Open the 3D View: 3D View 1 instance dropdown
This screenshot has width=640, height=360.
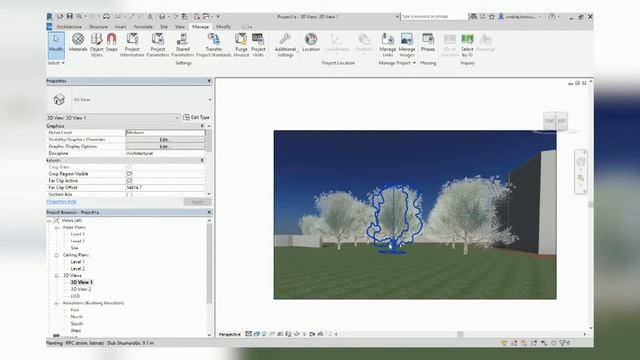tap(113, 118)
